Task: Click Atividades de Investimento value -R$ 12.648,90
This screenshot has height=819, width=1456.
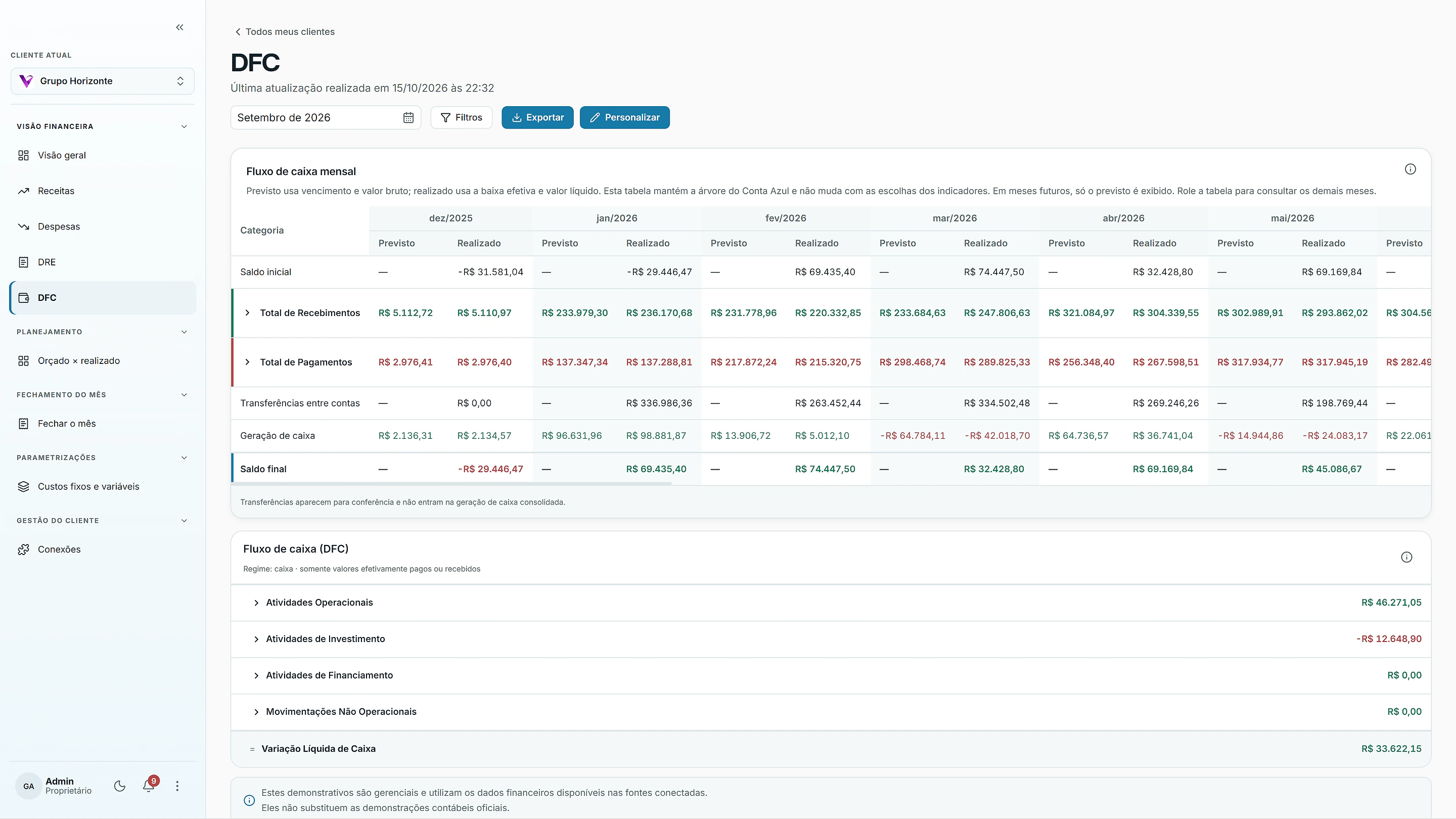Action: pyautogui.click(x=1389, y=639)
